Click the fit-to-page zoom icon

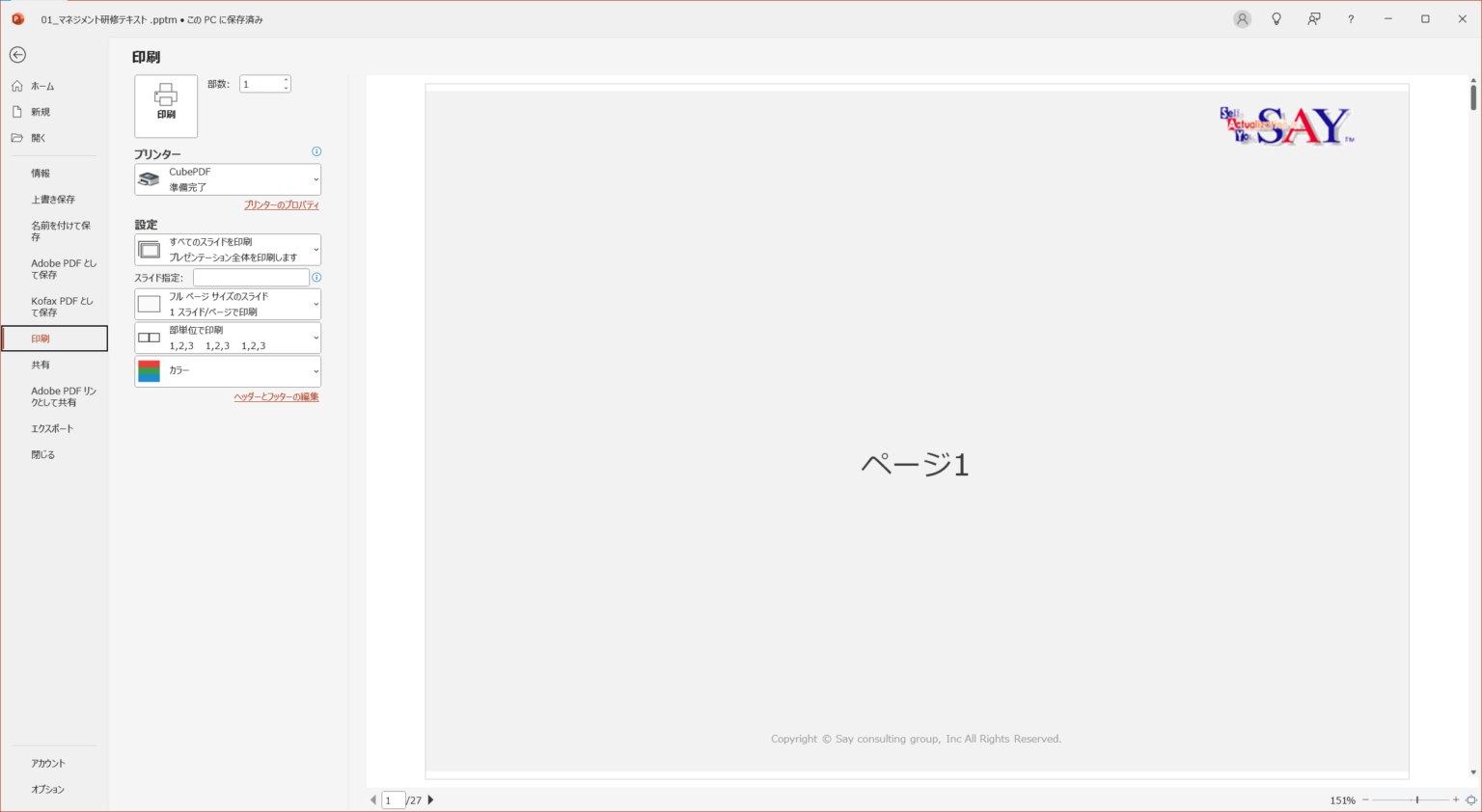pos(1470,799)
